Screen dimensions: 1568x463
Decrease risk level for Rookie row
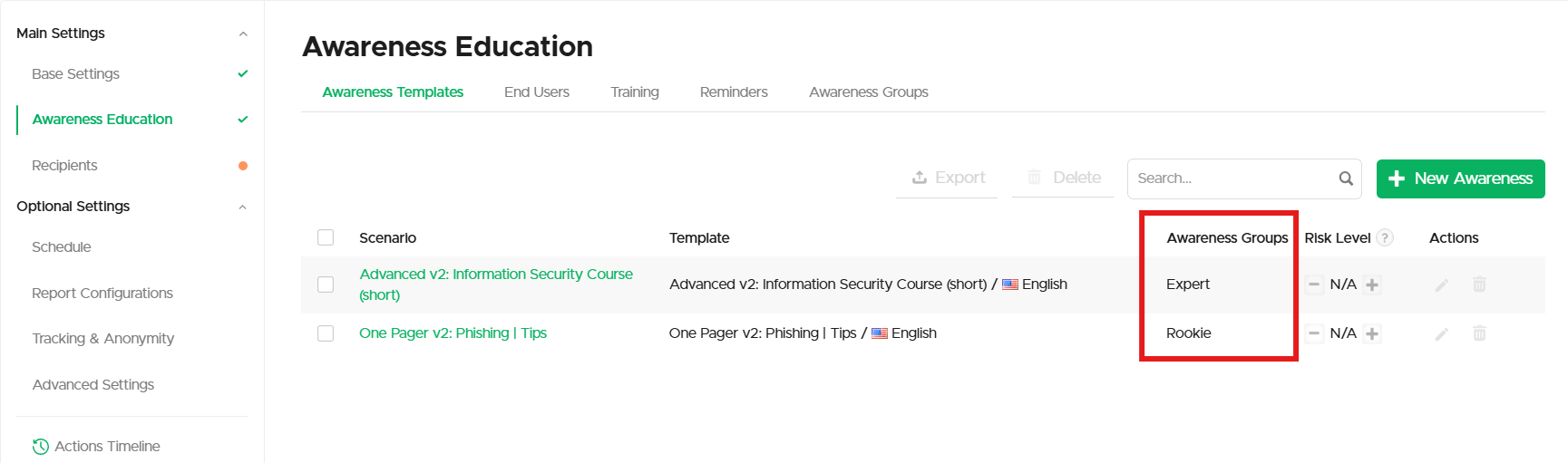click(1314, 333)
